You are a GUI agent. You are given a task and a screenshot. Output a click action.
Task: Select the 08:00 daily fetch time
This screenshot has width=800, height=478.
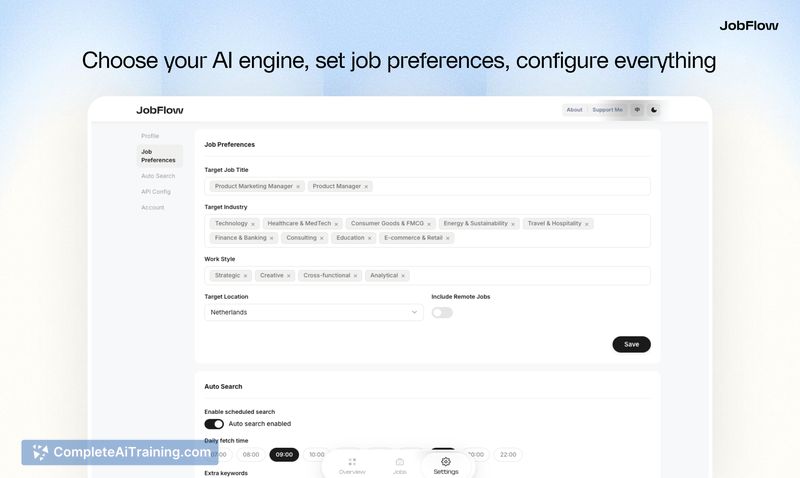251,455
